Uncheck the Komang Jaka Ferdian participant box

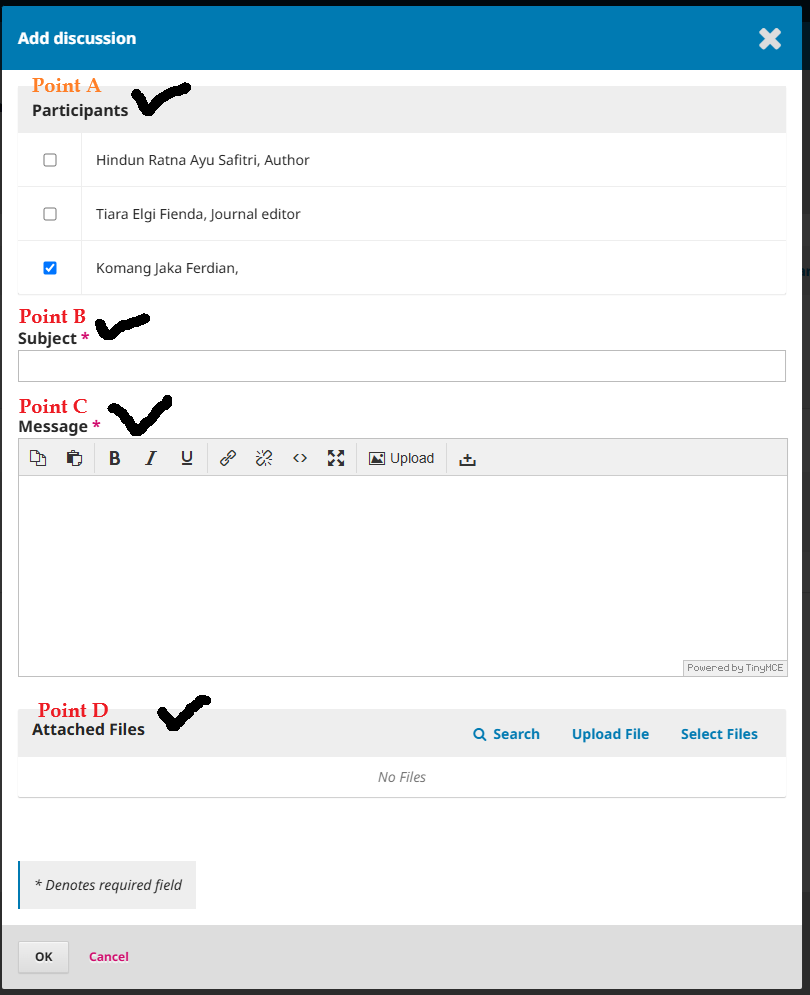coord(50,268)
